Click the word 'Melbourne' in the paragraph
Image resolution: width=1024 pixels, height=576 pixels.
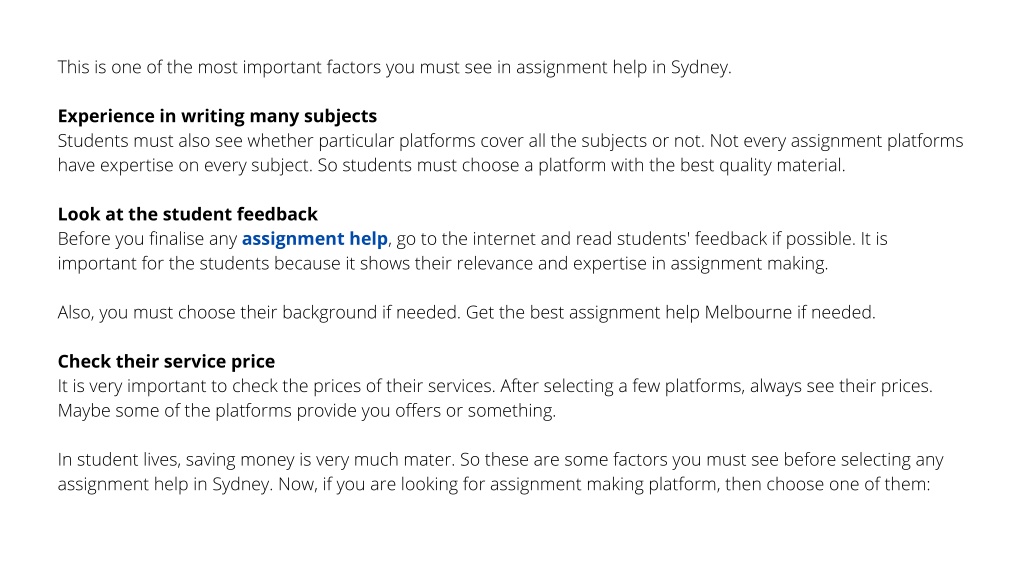point(748,312)
